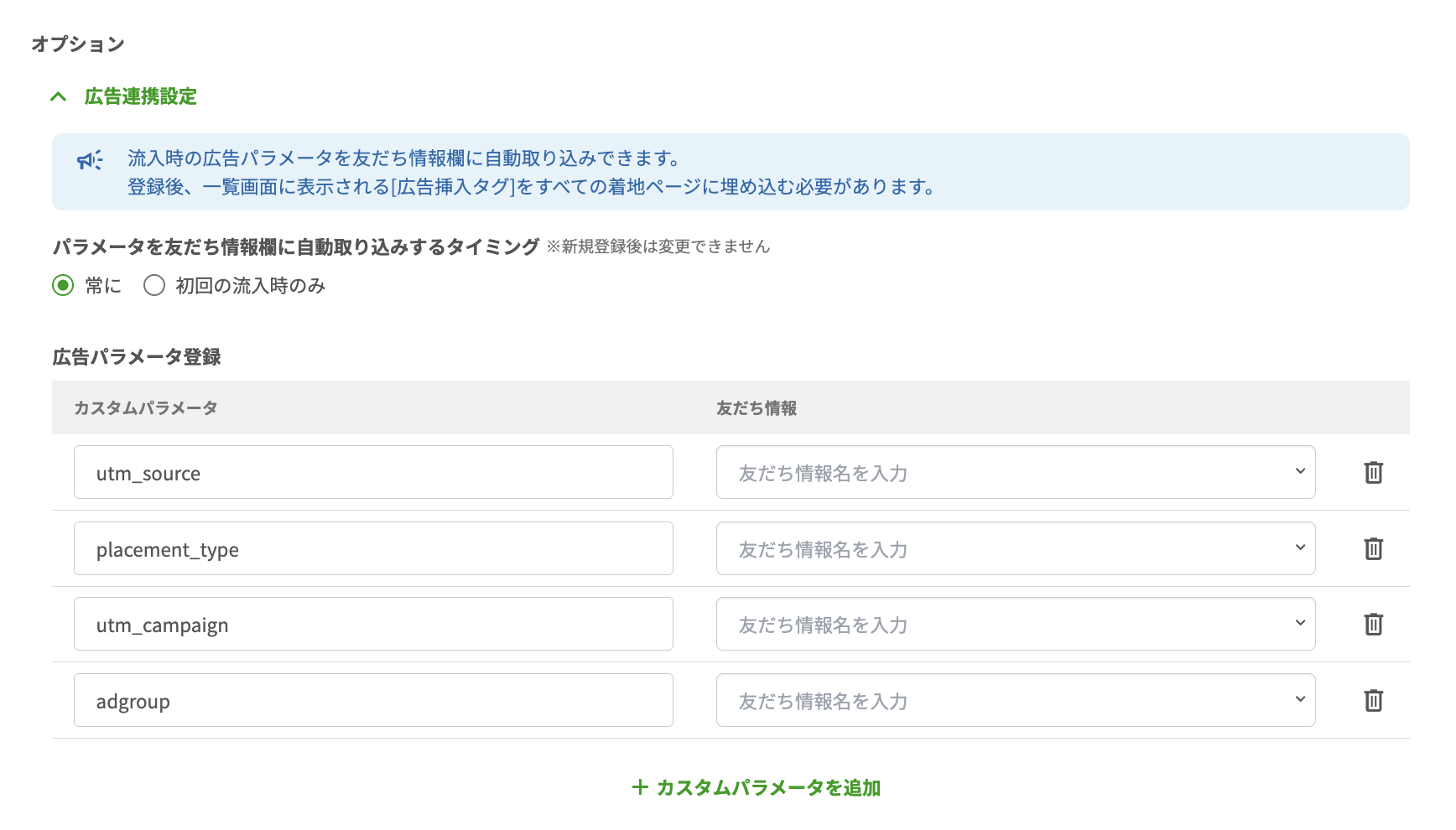Click the 広告連携設定 section title
Screen dimensions: 1456x830
(x=139, y=96)
